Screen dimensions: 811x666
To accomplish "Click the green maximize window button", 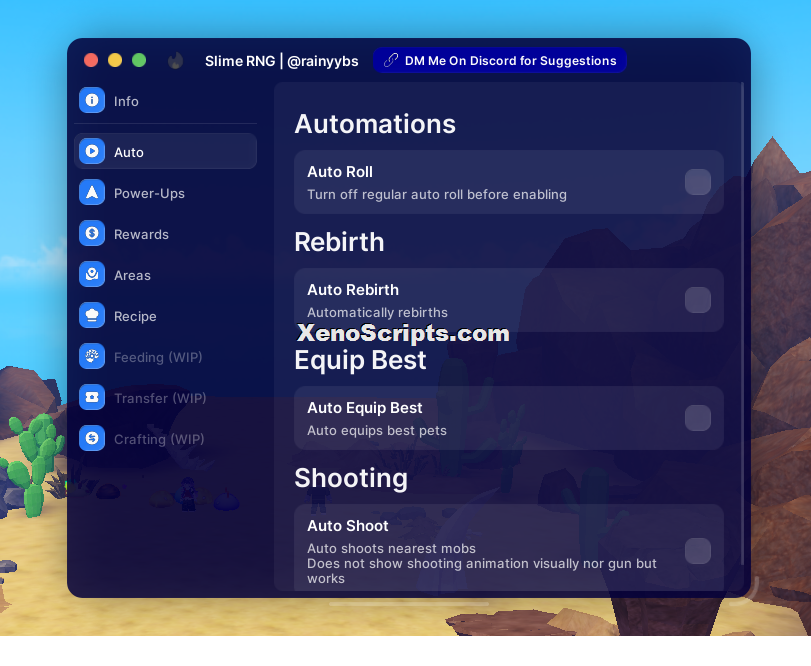I will (139, 60).
